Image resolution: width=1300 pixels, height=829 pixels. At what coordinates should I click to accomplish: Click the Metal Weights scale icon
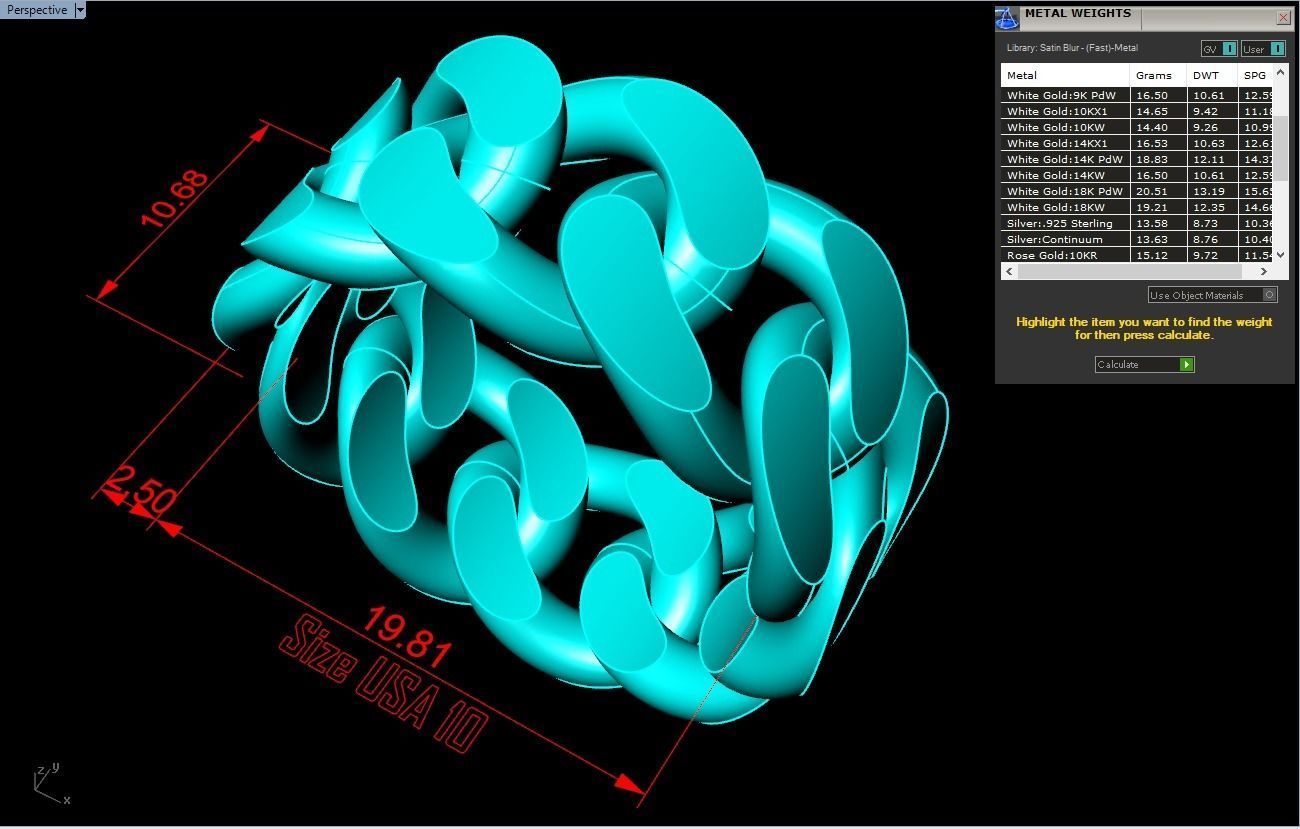tap(1007, 18)
